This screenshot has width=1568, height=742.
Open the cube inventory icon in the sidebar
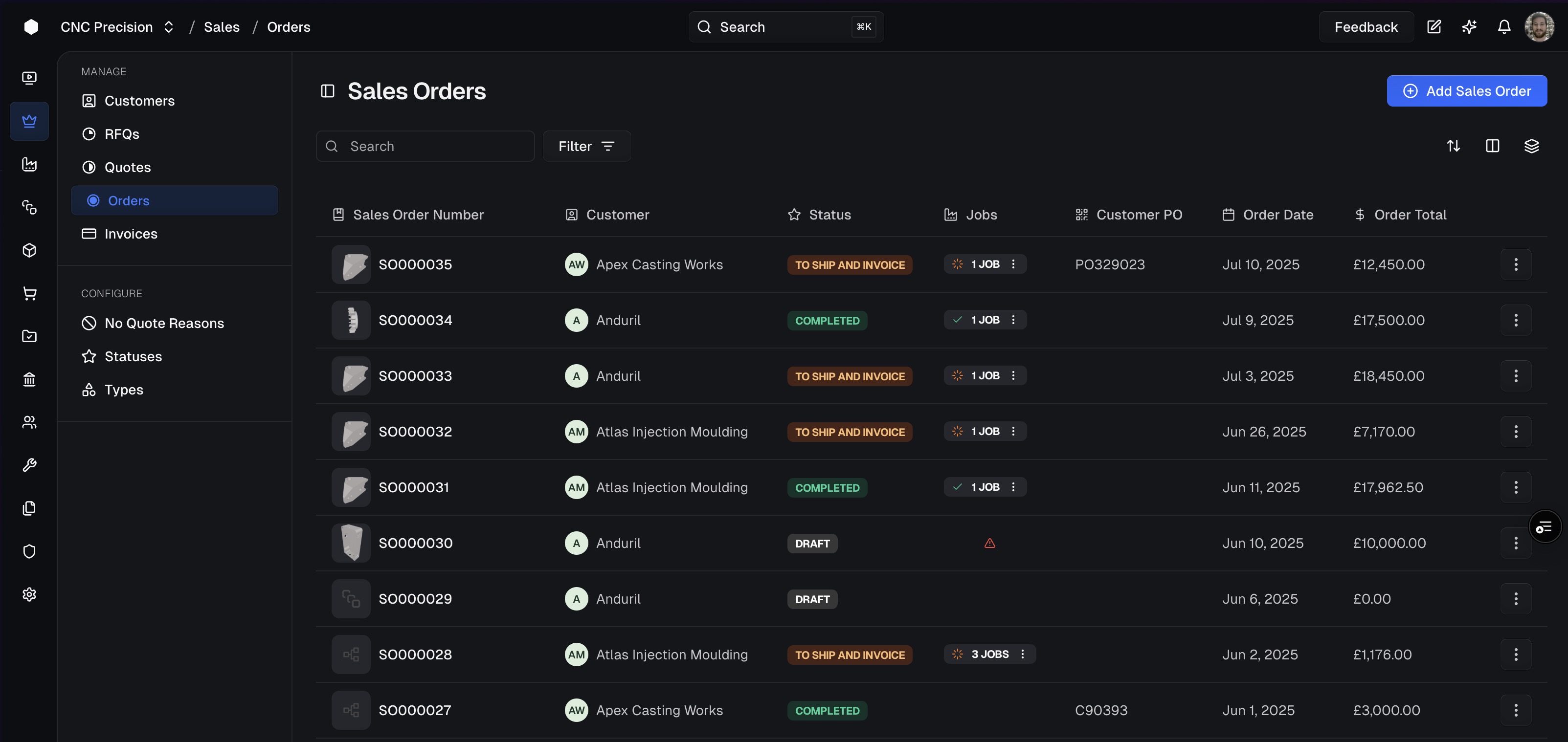tap(29, 250)
